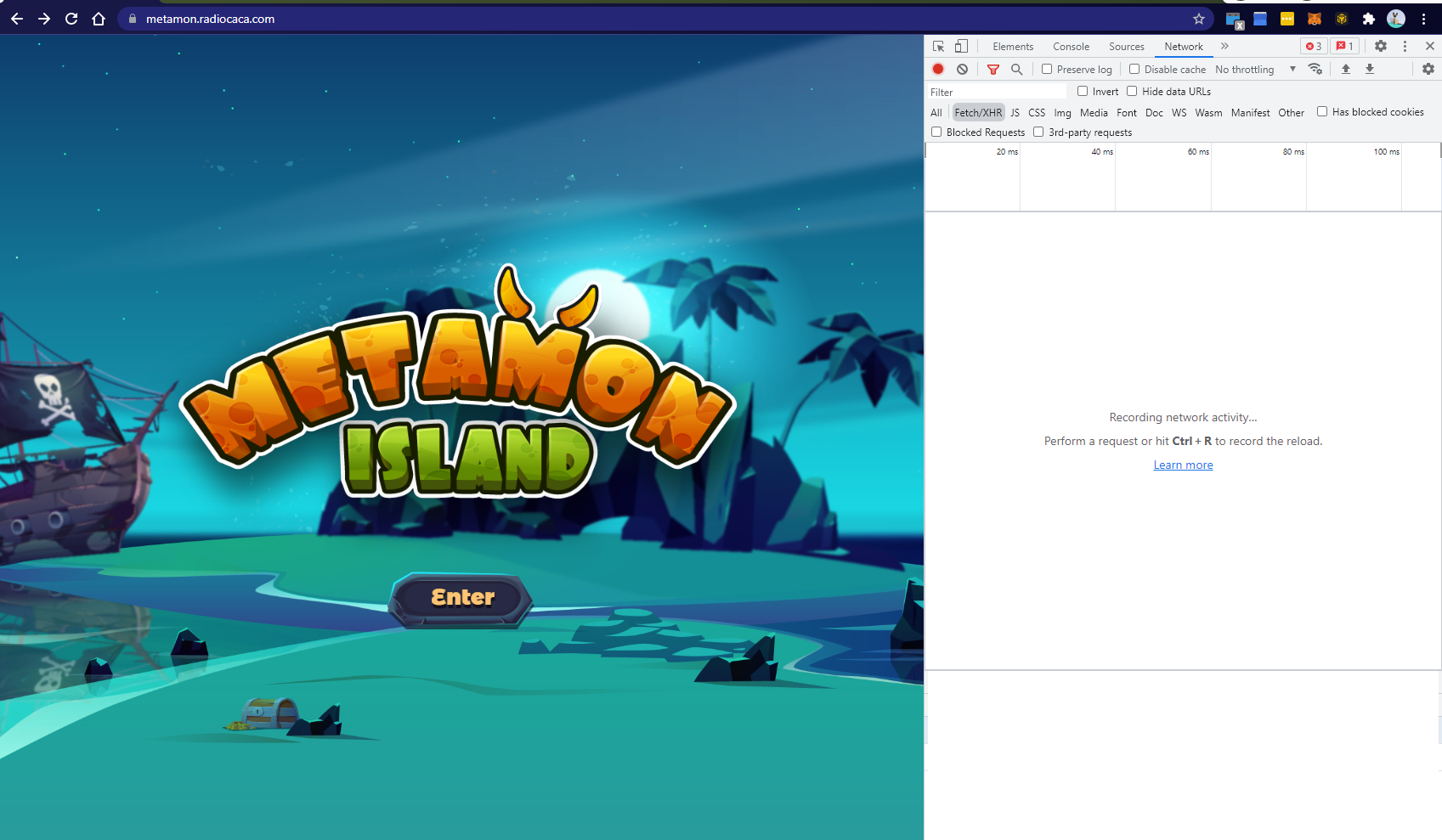Switch to the Elements tab
Screen dimensions: 1442x840
coord(1013,47)
